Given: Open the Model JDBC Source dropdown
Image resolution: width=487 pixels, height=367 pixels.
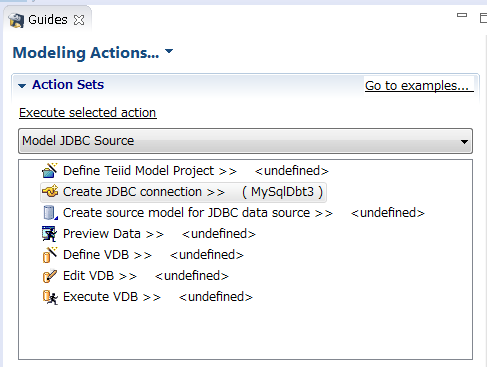Looking at the screenshot, I should pos(245,141).
